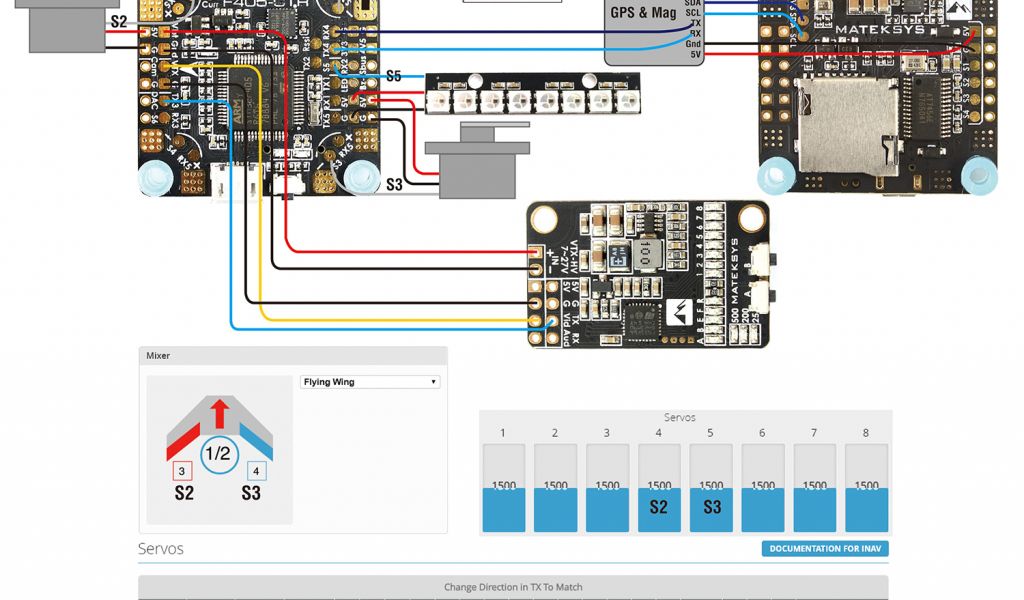Select the servo 5 bar labeled S3

pyautogui.click(x=711, y=488)
